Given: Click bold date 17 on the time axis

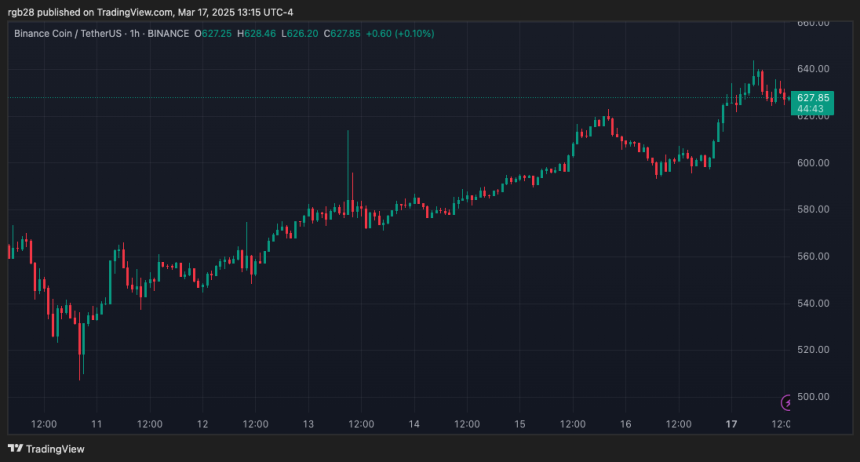Looking at the screenshot, I should click(731, 425).
